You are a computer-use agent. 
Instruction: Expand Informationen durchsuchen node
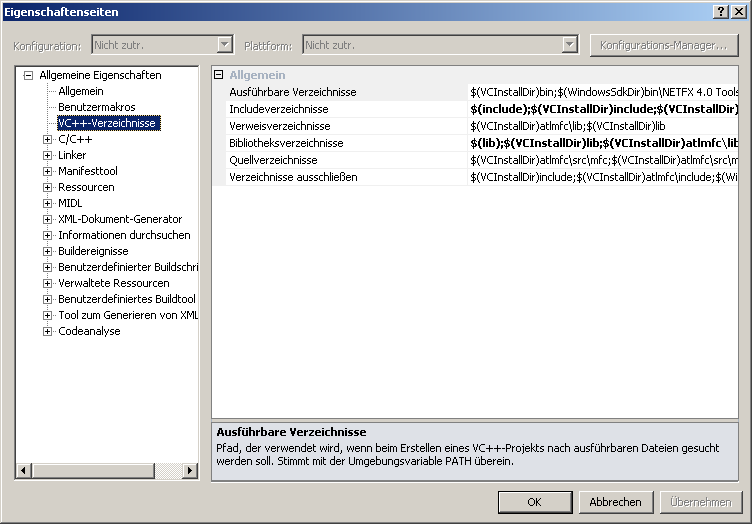coord(47,235)
